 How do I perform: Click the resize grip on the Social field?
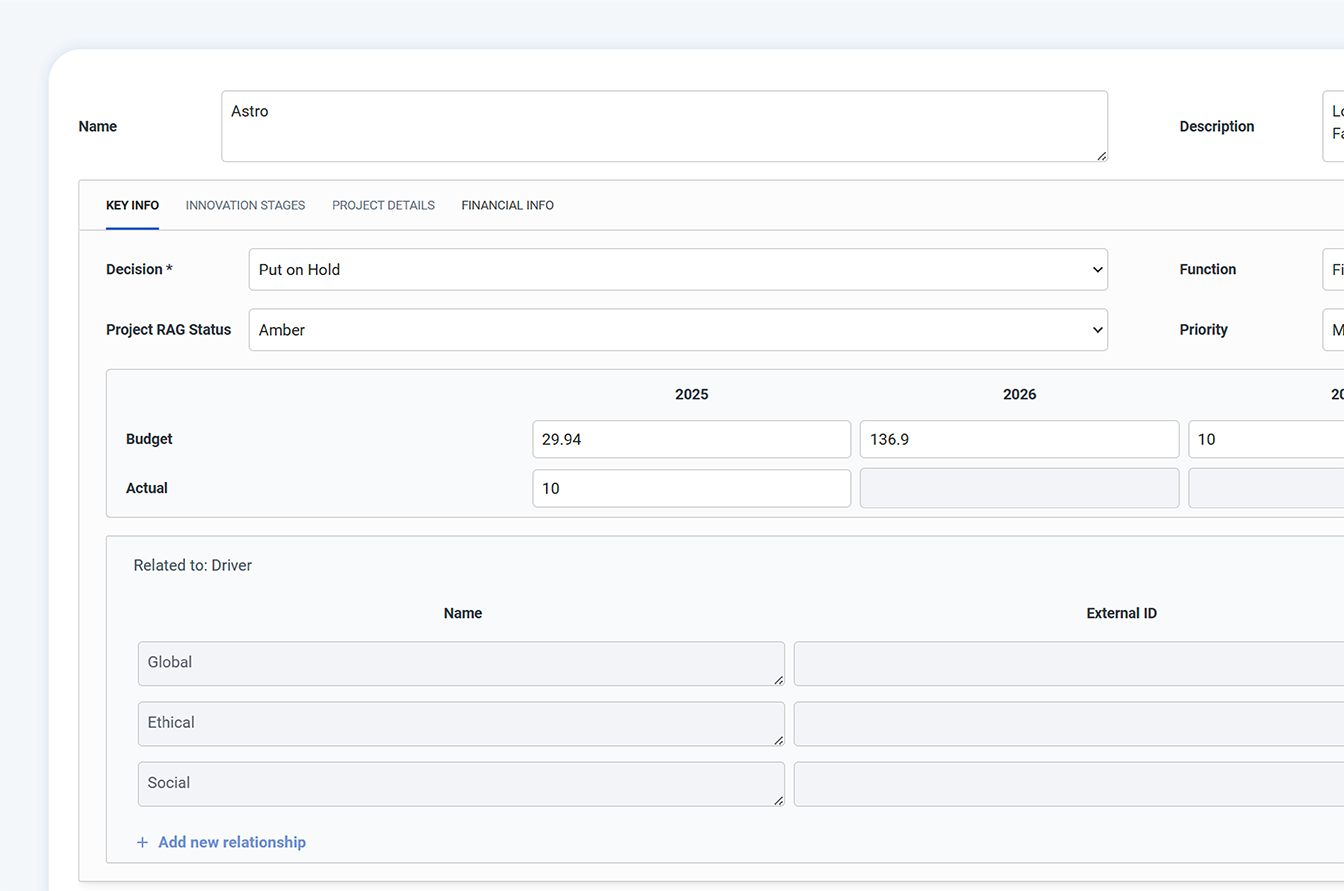(777, 800)
